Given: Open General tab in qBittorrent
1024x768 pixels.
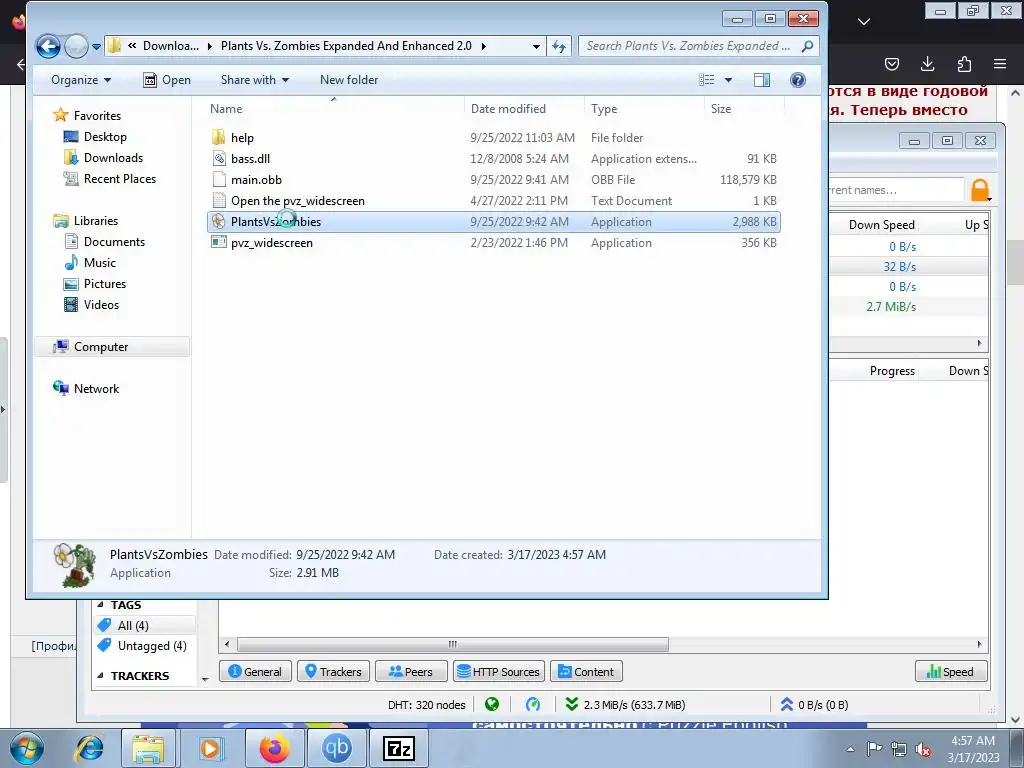Looking at the screenshot, I should click(255, 671).
